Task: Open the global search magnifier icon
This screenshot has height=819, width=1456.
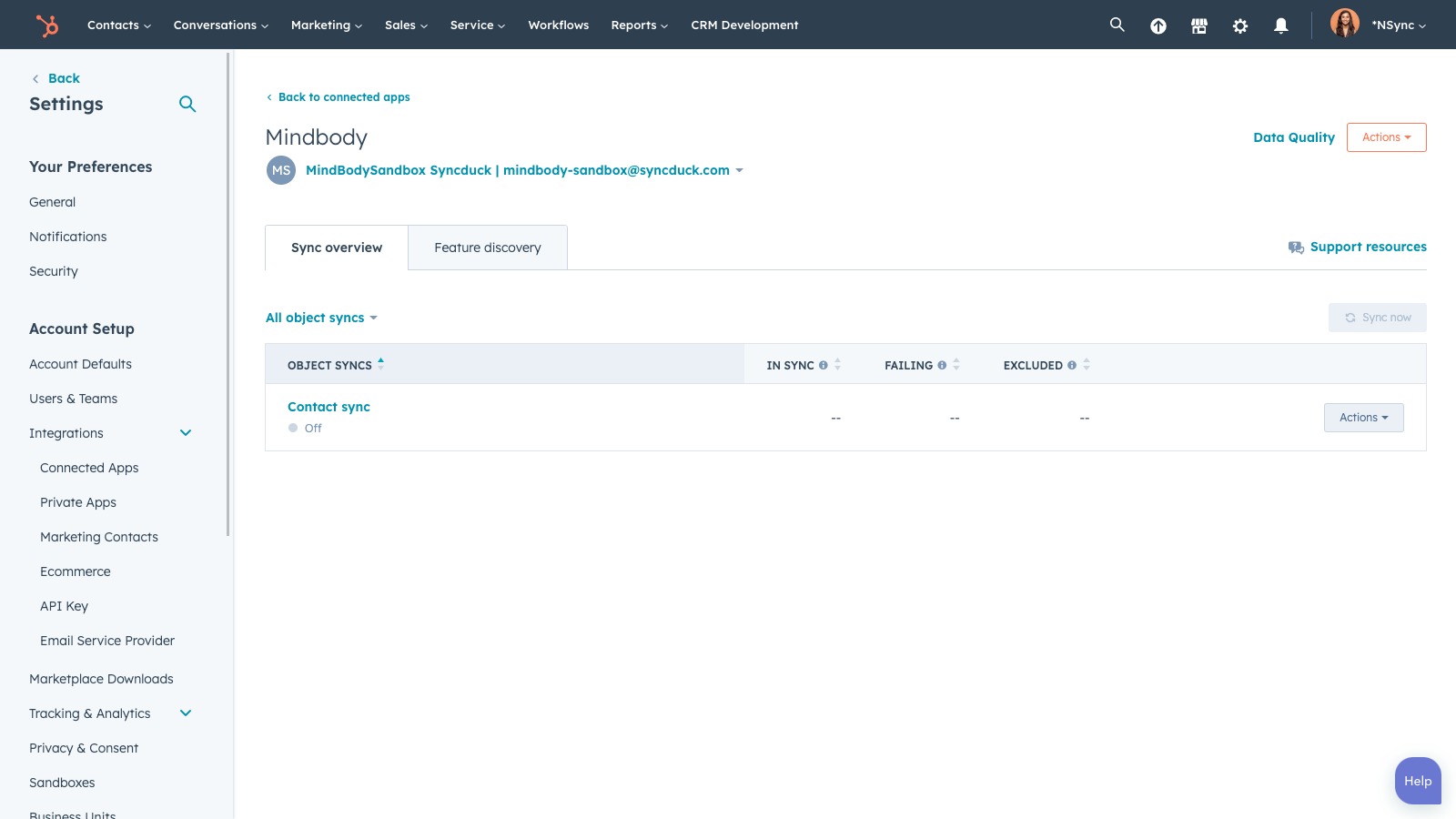Action: tap(1117, 25)
